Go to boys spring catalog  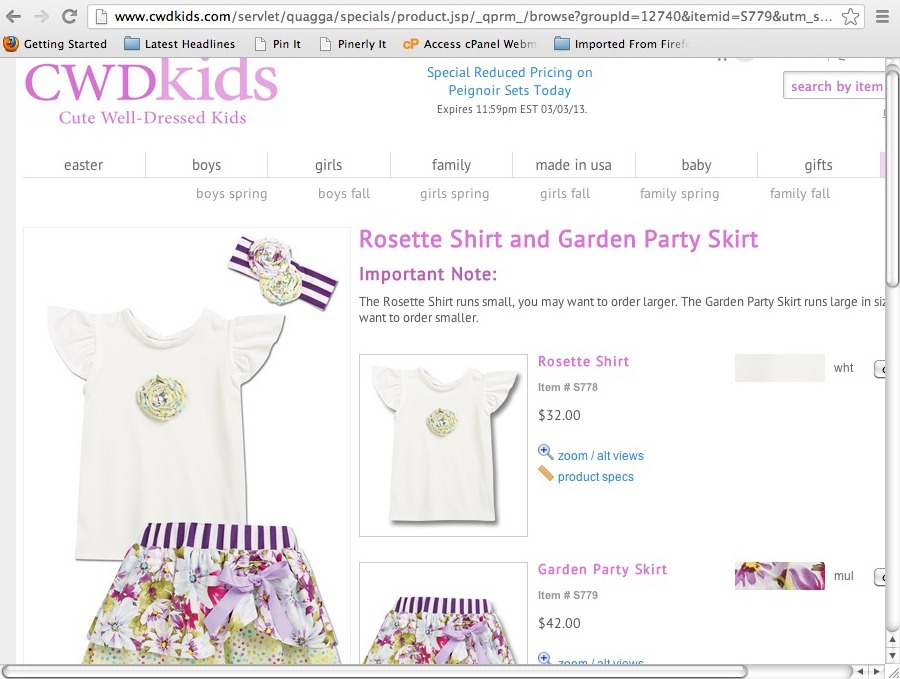pyautogui.click(x=231, y=194)
